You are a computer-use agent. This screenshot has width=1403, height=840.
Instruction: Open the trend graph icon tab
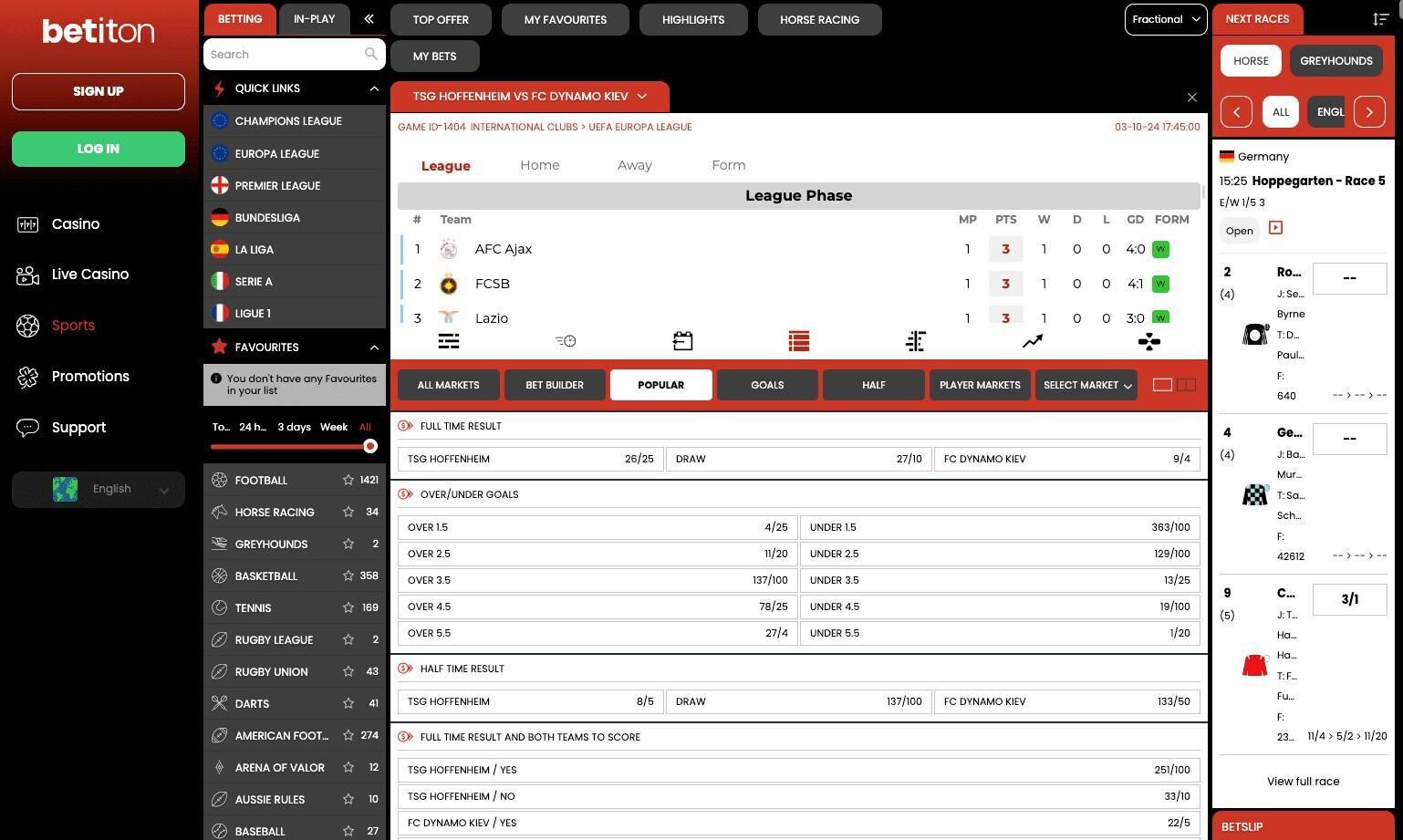[x=1033, y=341]
